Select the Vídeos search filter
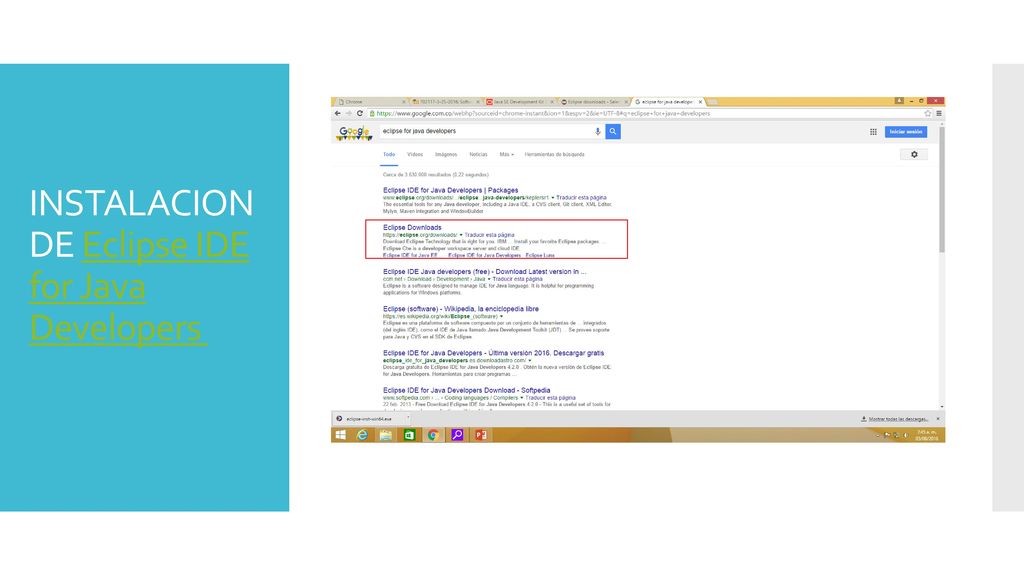 coord(415,155)
